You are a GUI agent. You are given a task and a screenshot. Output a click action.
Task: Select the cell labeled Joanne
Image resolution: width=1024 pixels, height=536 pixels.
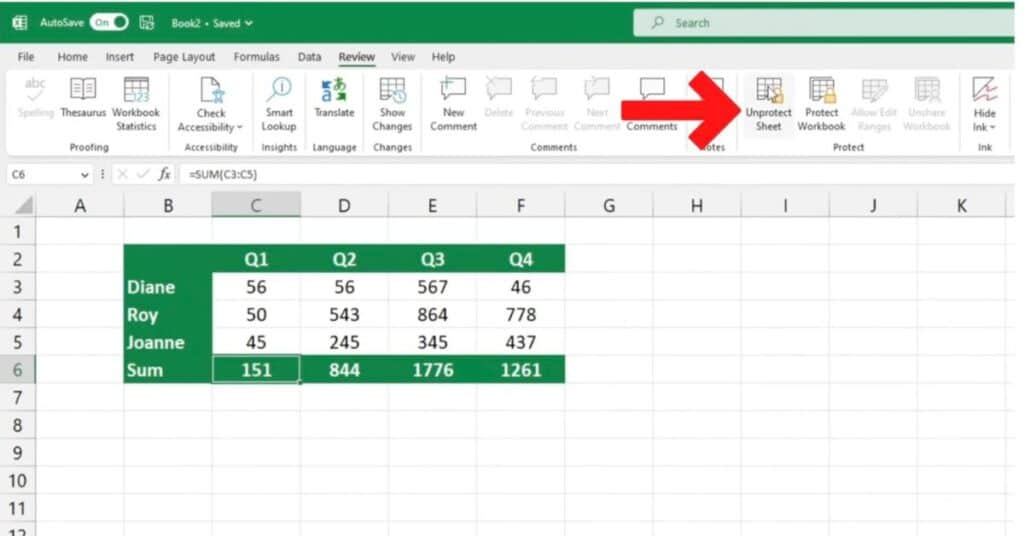point(168,343)
